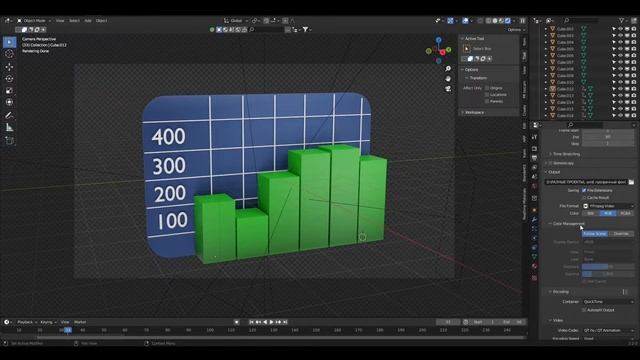Select the RGBA color mode button
Image resolution: width=640 pixels, height=360 pixels.
[x=625, y=213]
